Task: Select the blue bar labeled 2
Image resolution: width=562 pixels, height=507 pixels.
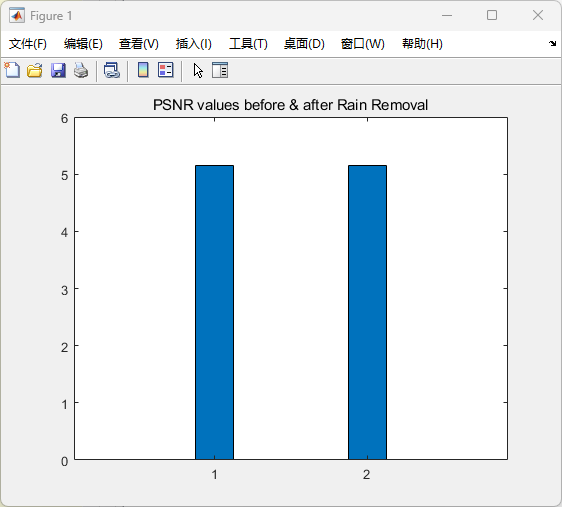Action: click(367, 312)
